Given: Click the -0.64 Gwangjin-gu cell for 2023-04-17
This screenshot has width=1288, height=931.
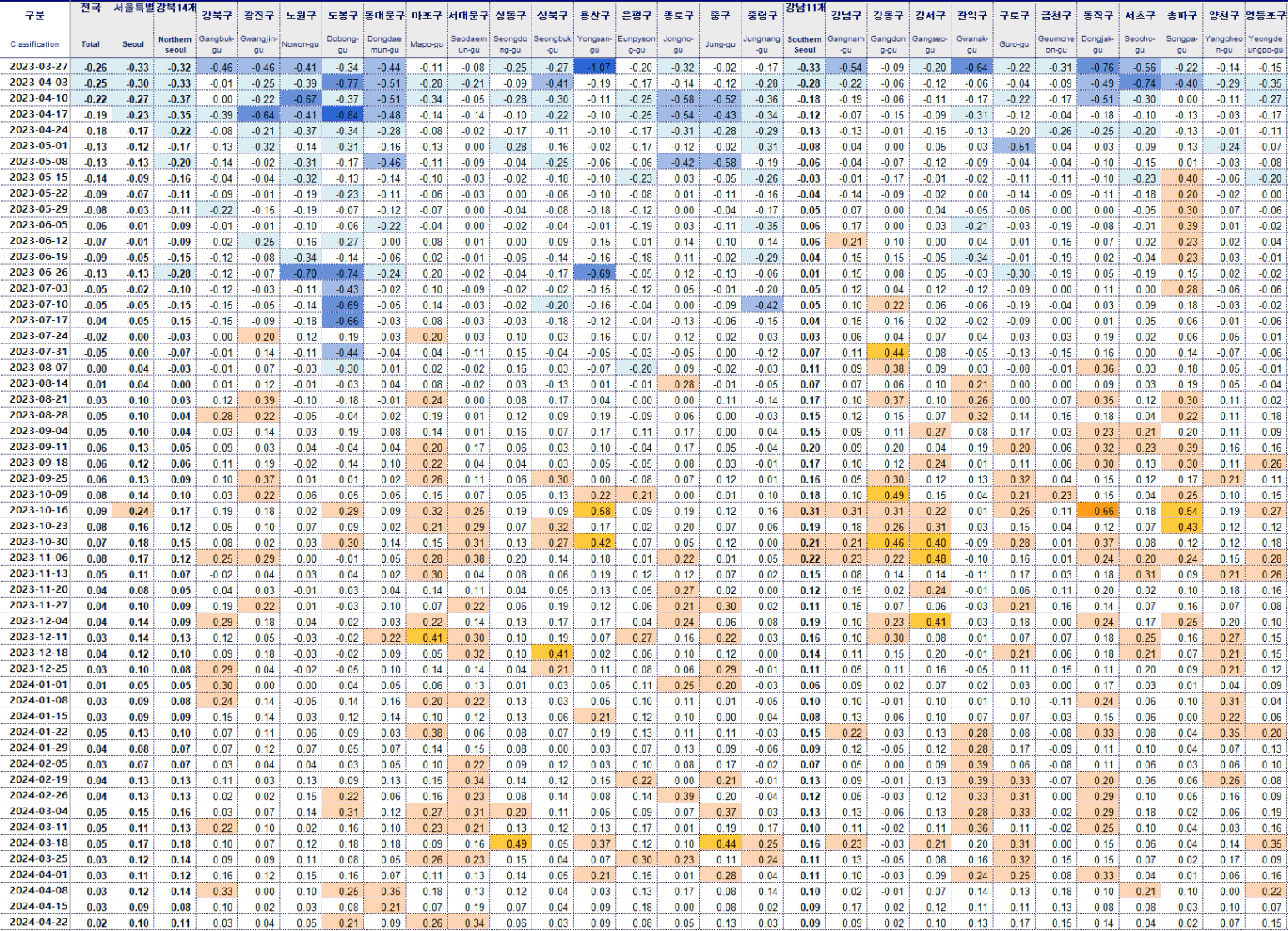Looking at the screenshot, I should click(x=259, y=115).
